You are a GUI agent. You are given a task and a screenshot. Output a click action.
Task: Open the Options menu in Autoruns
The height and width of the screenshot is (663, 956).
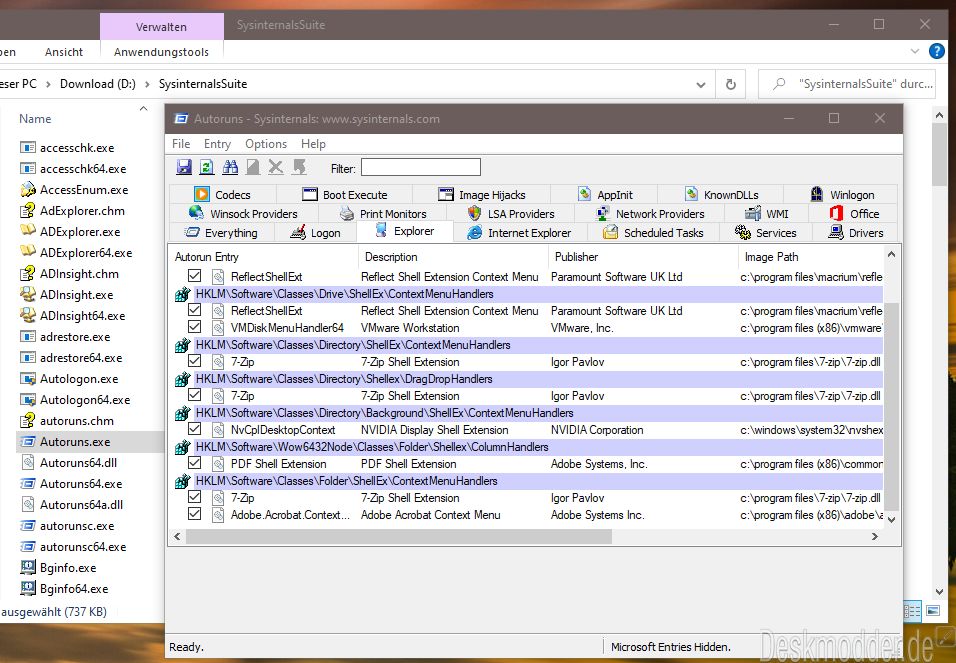(x=266, y=144)
